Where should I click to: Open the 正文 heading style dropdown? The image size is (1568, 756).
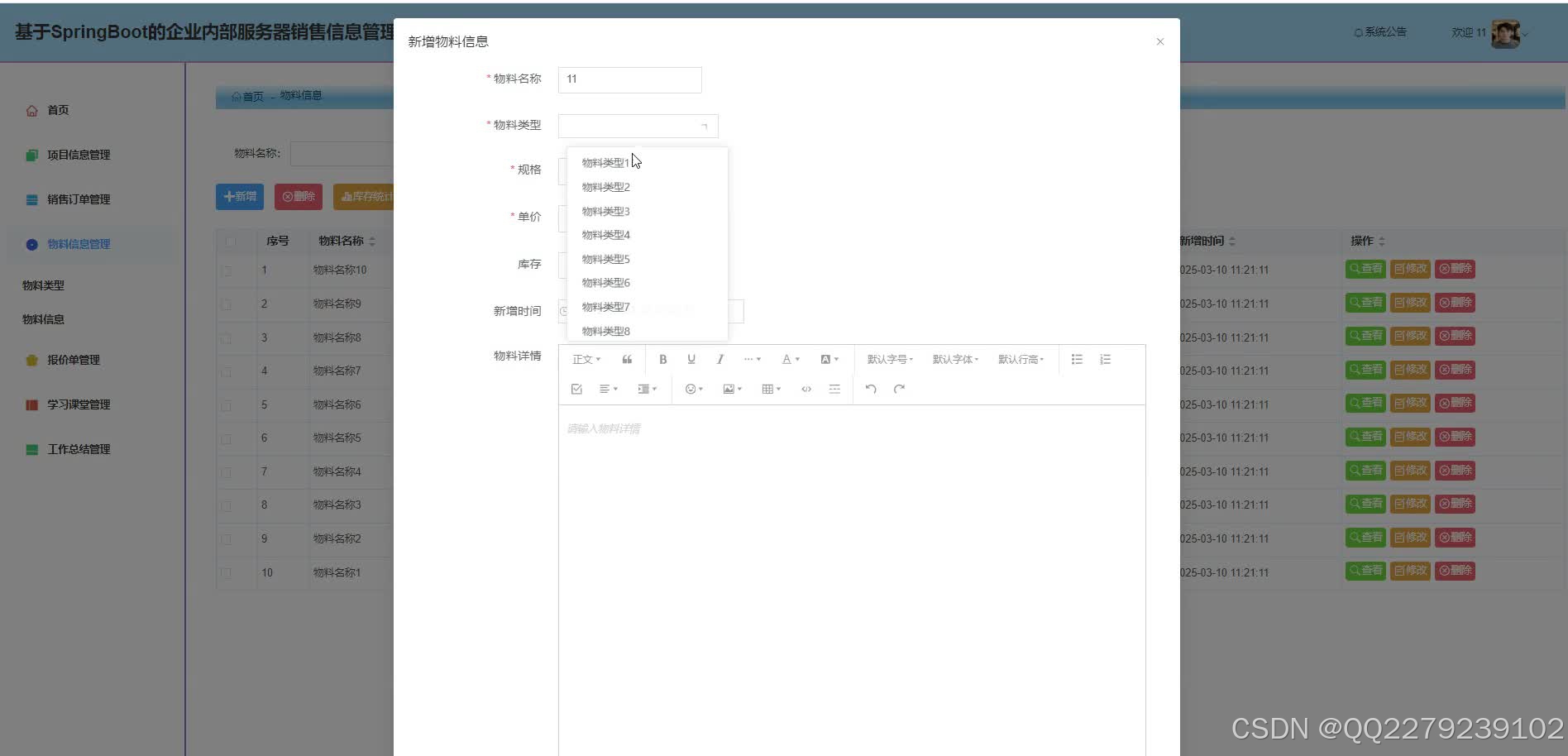(586, 359)
